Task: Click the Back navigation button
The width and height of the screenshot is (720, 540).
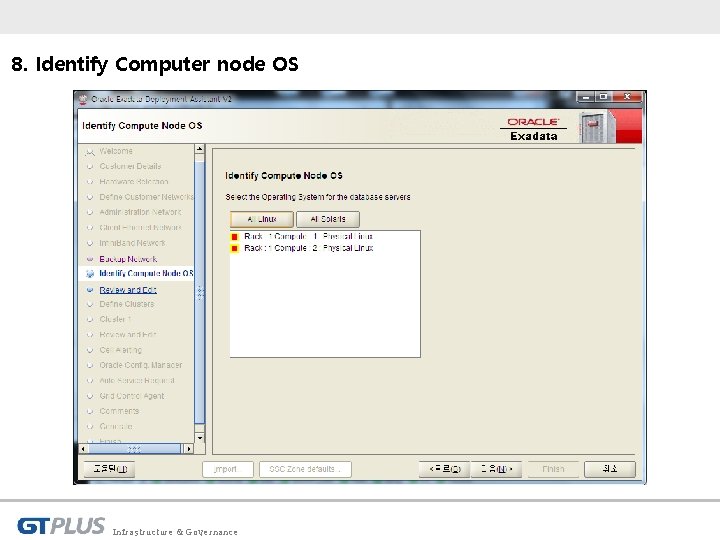Action: click(444, 469)
